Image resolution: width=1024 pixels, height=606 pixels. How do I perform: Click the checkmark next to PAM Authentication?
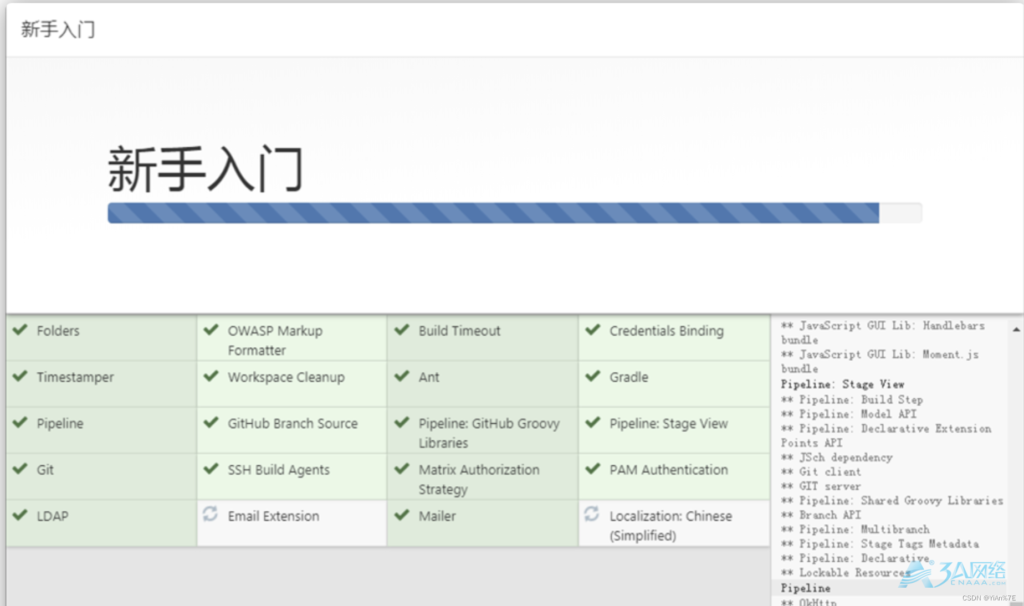coord(592,469)
